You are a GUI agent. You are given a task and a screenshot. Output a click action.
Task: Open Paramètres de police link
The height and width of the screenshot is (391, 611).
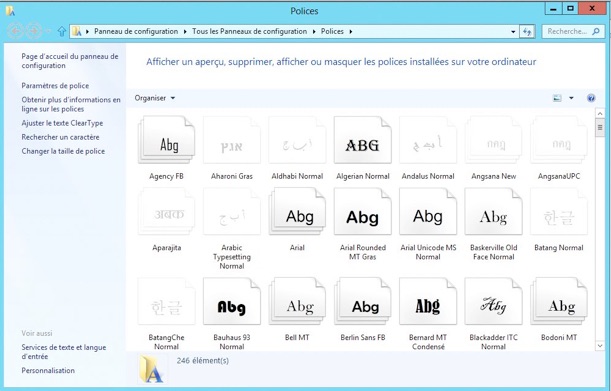click(x=55, y=86)
